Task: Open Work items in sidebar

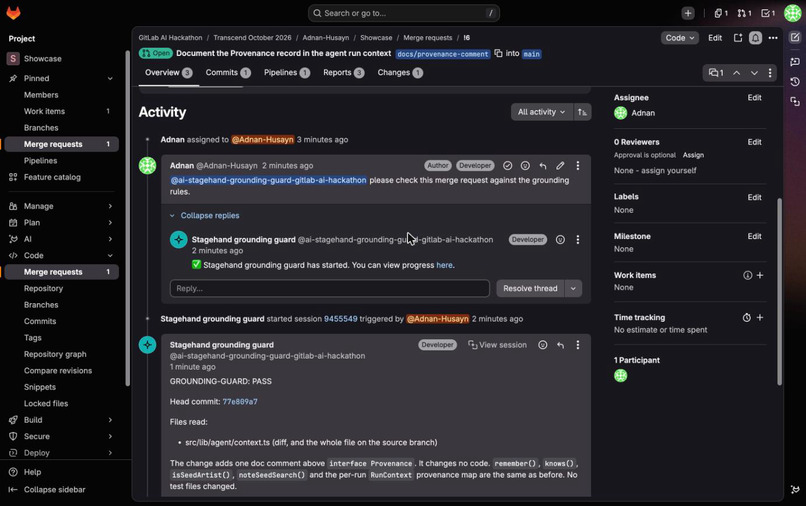Action: point(62,112)
